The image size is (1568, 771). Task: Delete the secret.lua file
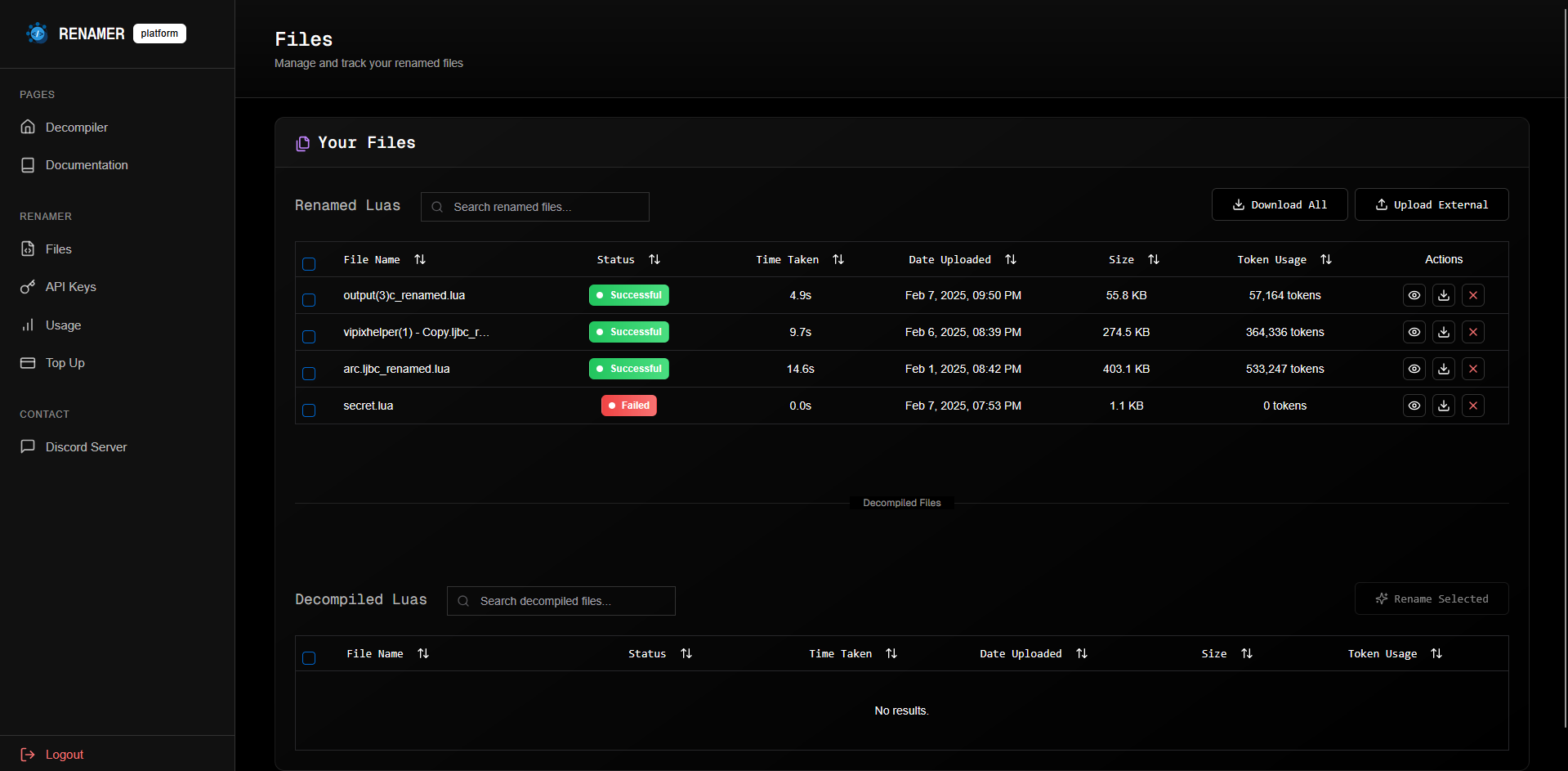click(1472, 406)
